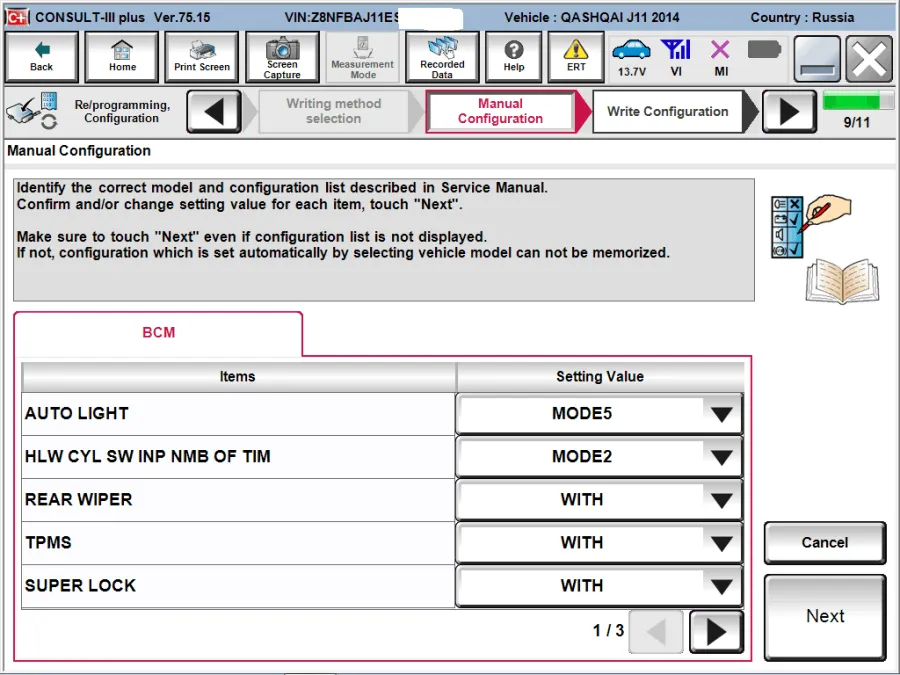Select the Write Configuration step
900x675 pixels.
coord(668,111)
